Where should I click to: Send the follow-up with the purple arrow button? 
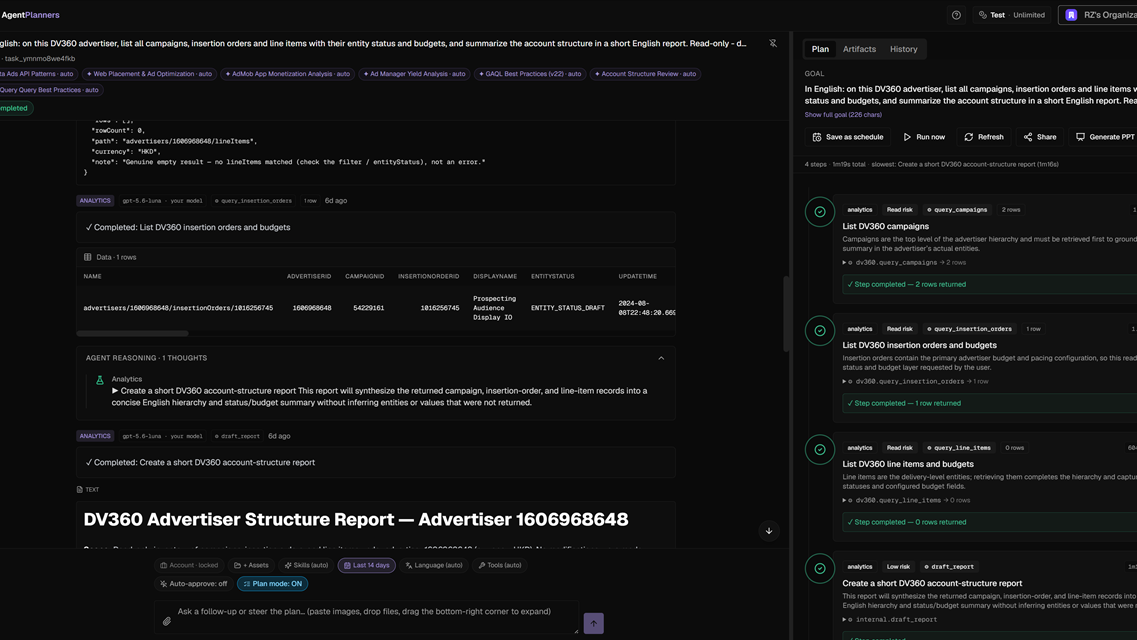[x=593, y=623]
